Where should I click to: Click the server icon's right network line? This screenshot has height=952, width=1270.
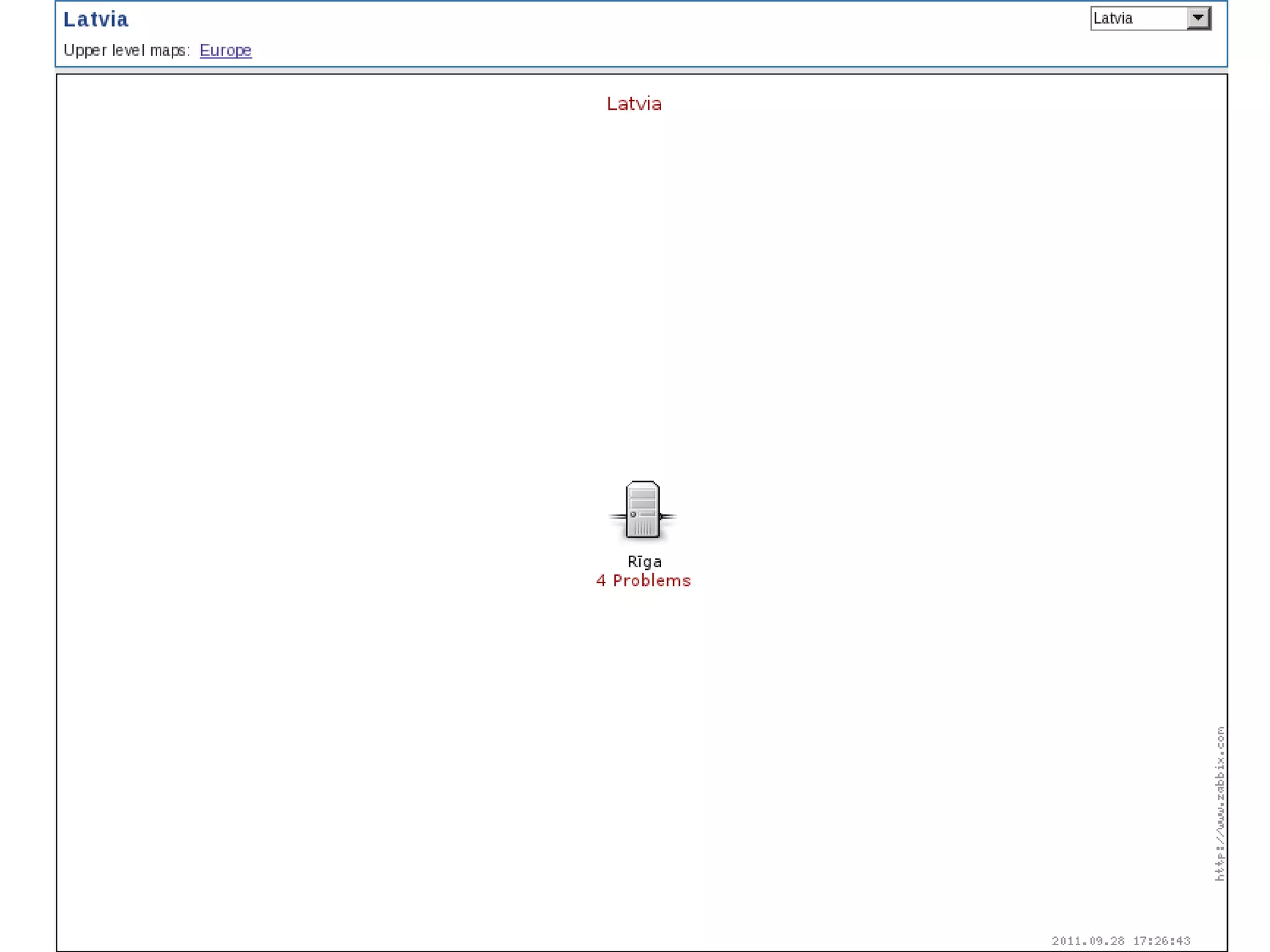pos(668,516)
